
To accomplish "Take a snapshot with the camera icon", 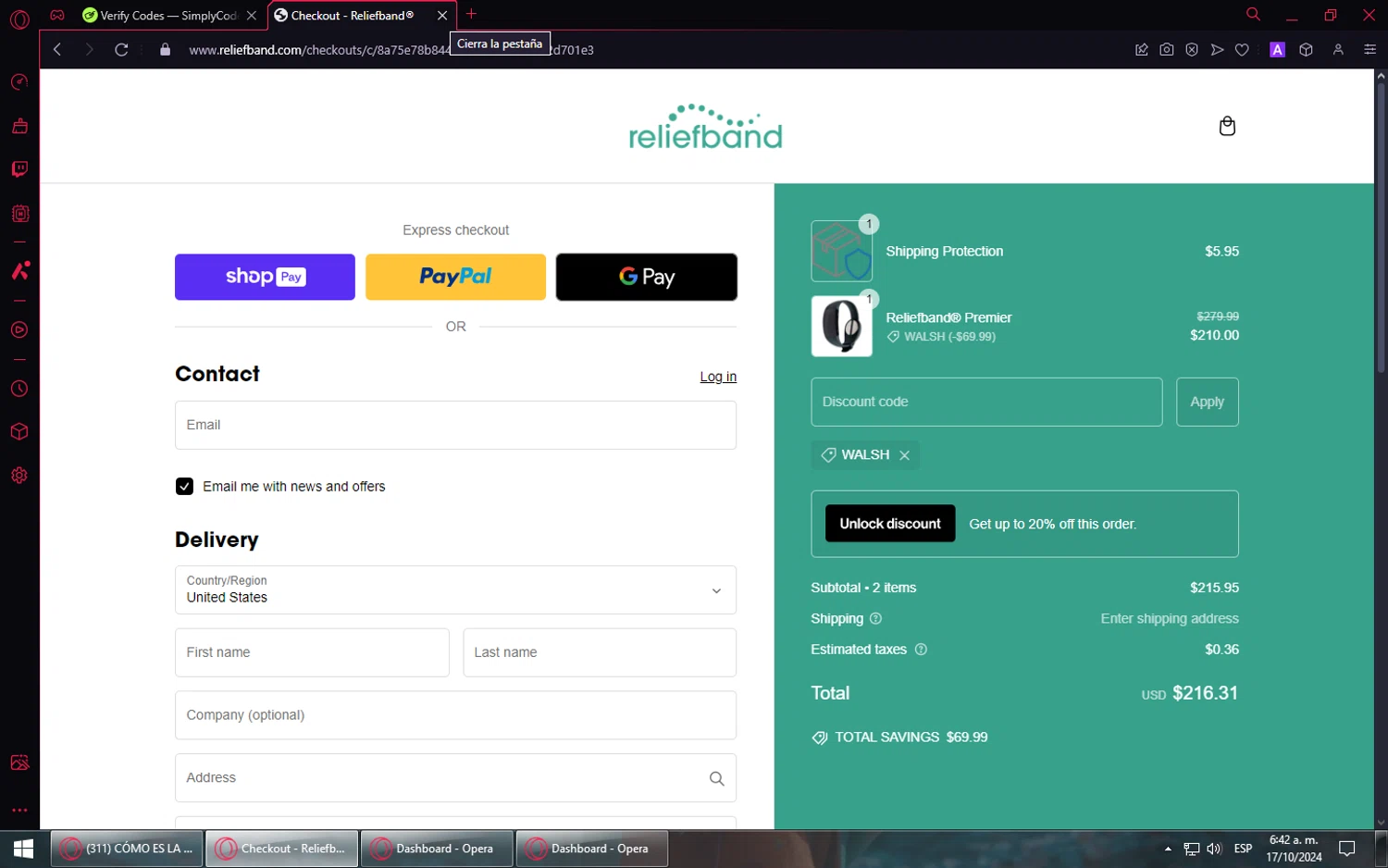I will coord(1167,50).
